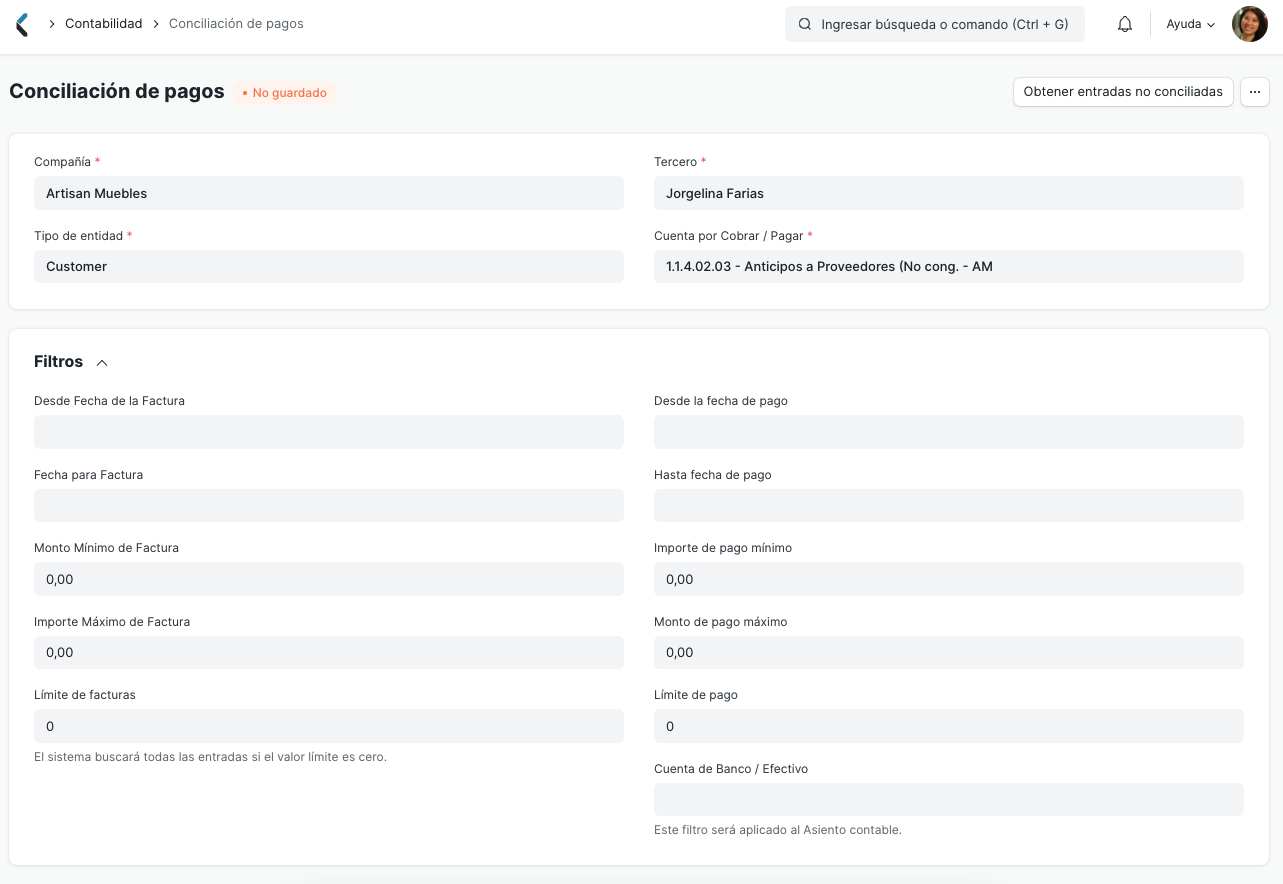Click the Filtros section heading
Screen dimensions: 1283x884
pos(58,362)
